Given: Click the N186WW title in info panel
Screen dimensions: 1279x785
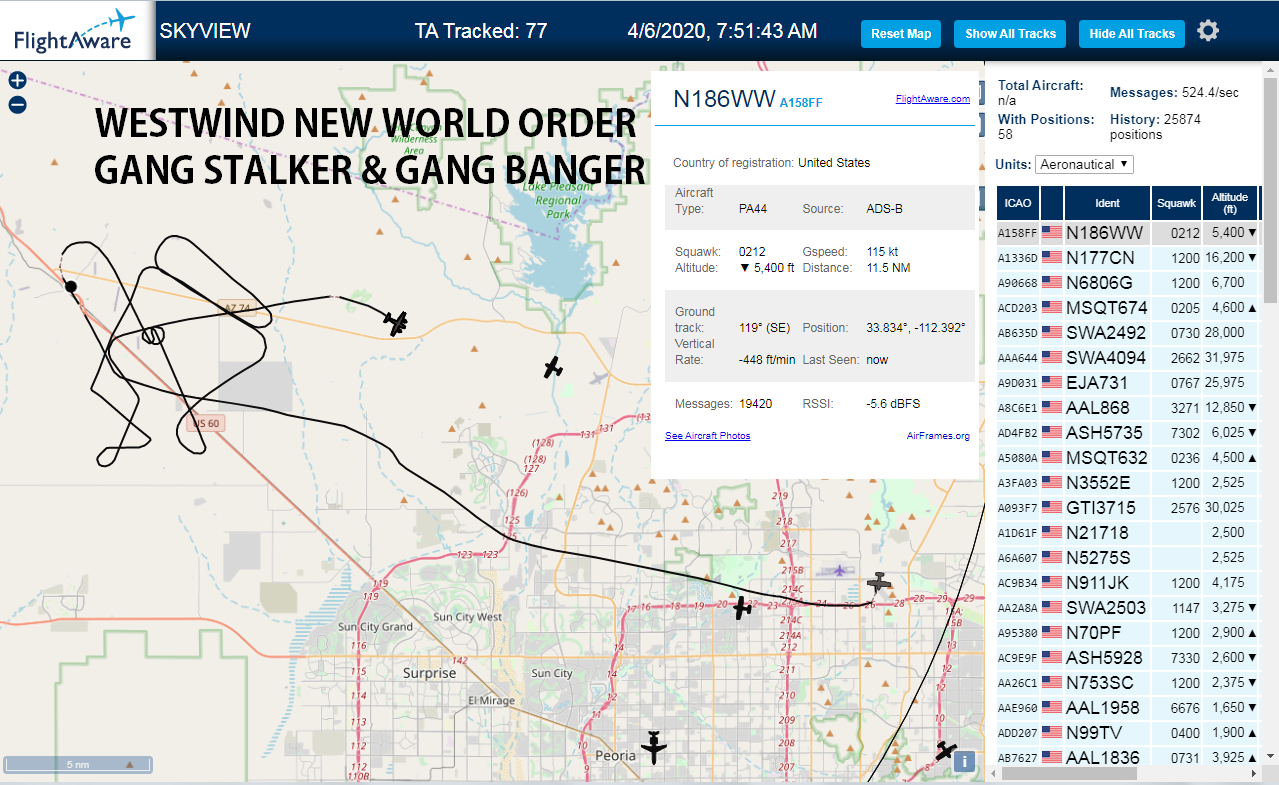Looking at the screenshot, I should pyautogui.click(x=724, y=98).
